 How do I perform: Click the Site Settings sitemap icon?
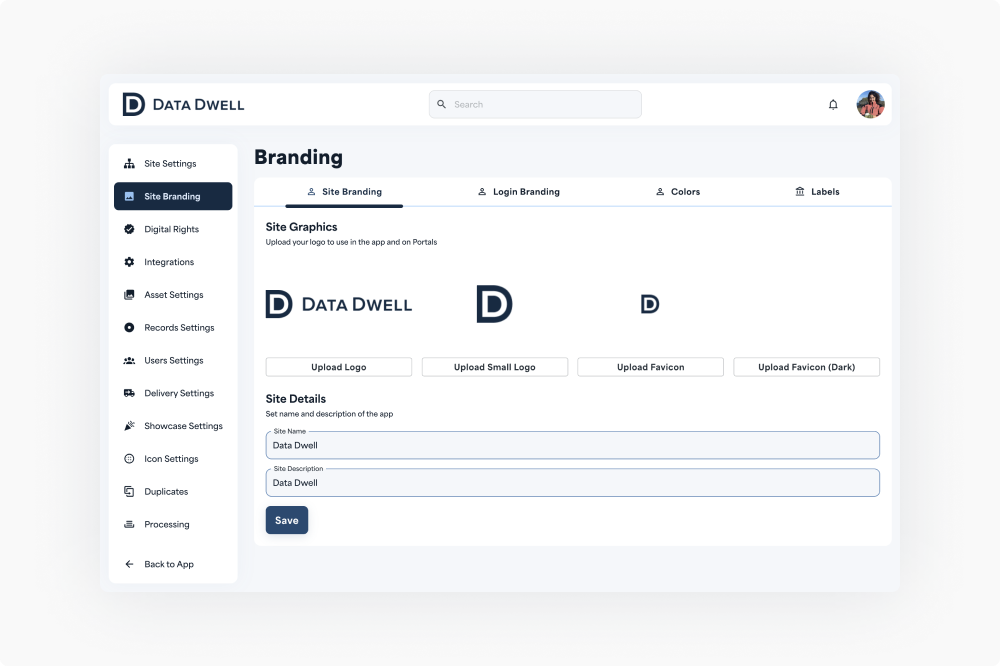tap(129, 163)
